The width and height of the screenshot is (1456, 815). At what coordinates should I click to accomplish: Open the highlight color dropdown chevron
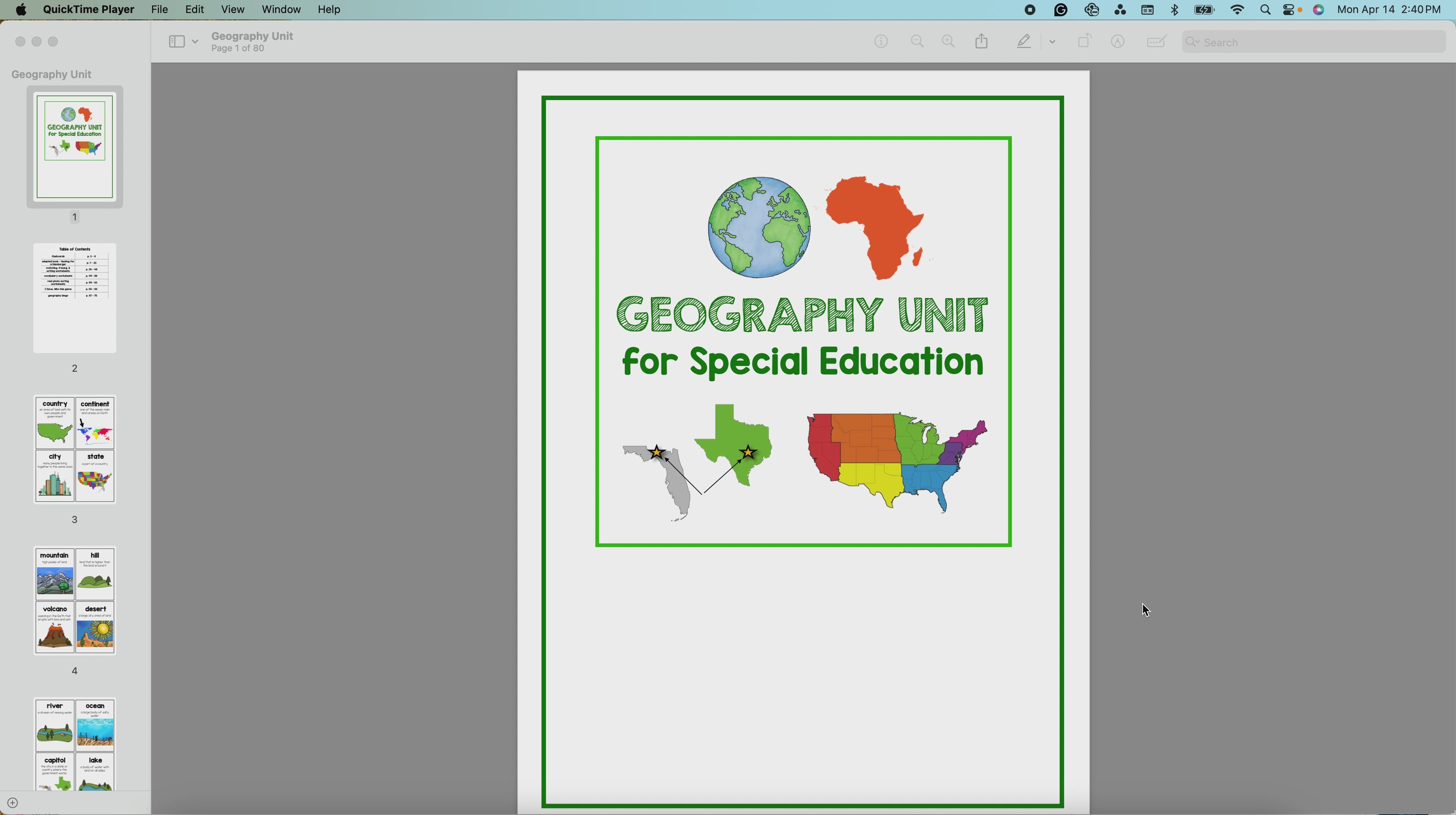click(x=1052, y=41)
